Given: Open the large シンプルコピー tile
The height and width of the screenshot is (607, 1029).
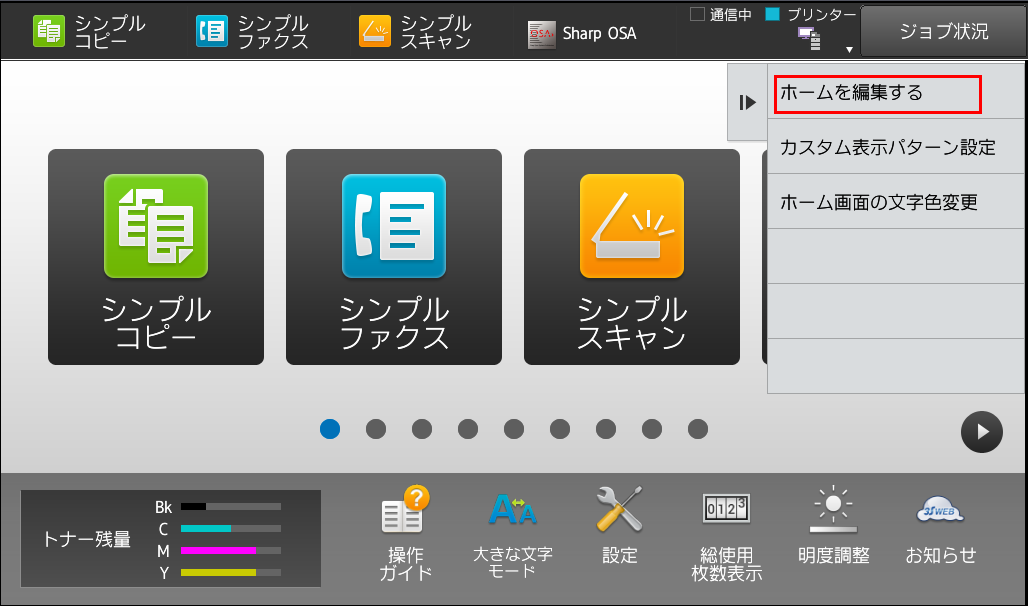Looking at the screenshot, I should click(x=156, y=257).
